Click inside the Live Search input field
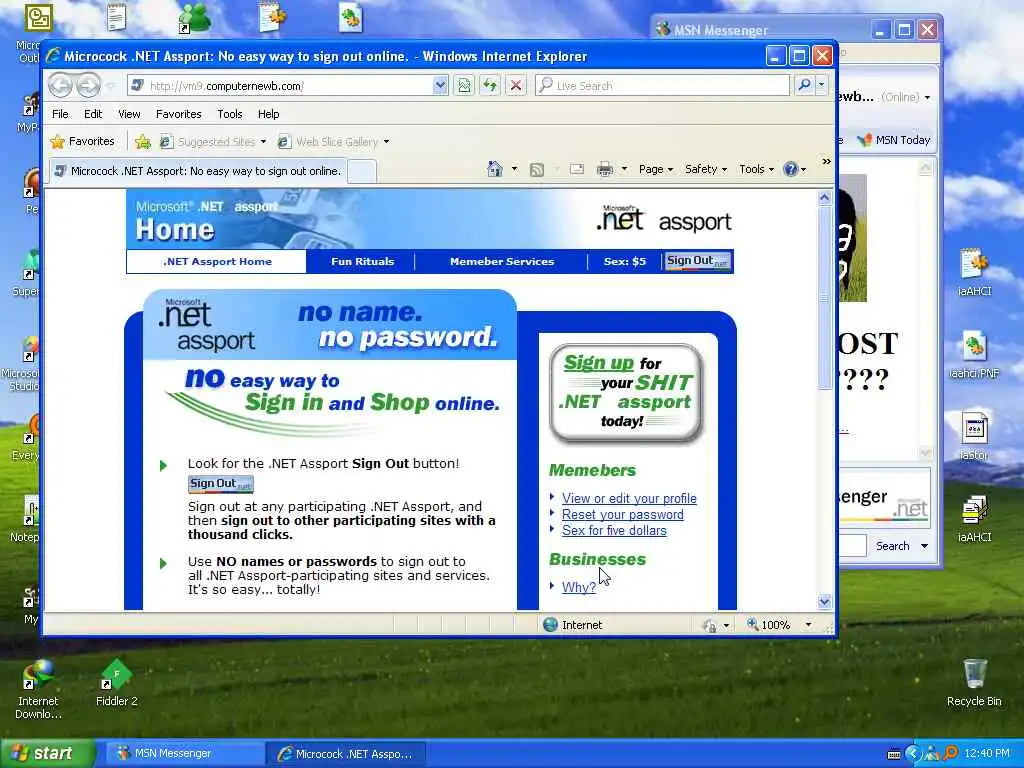The image size is (1024, 768). tap(663, 86)
